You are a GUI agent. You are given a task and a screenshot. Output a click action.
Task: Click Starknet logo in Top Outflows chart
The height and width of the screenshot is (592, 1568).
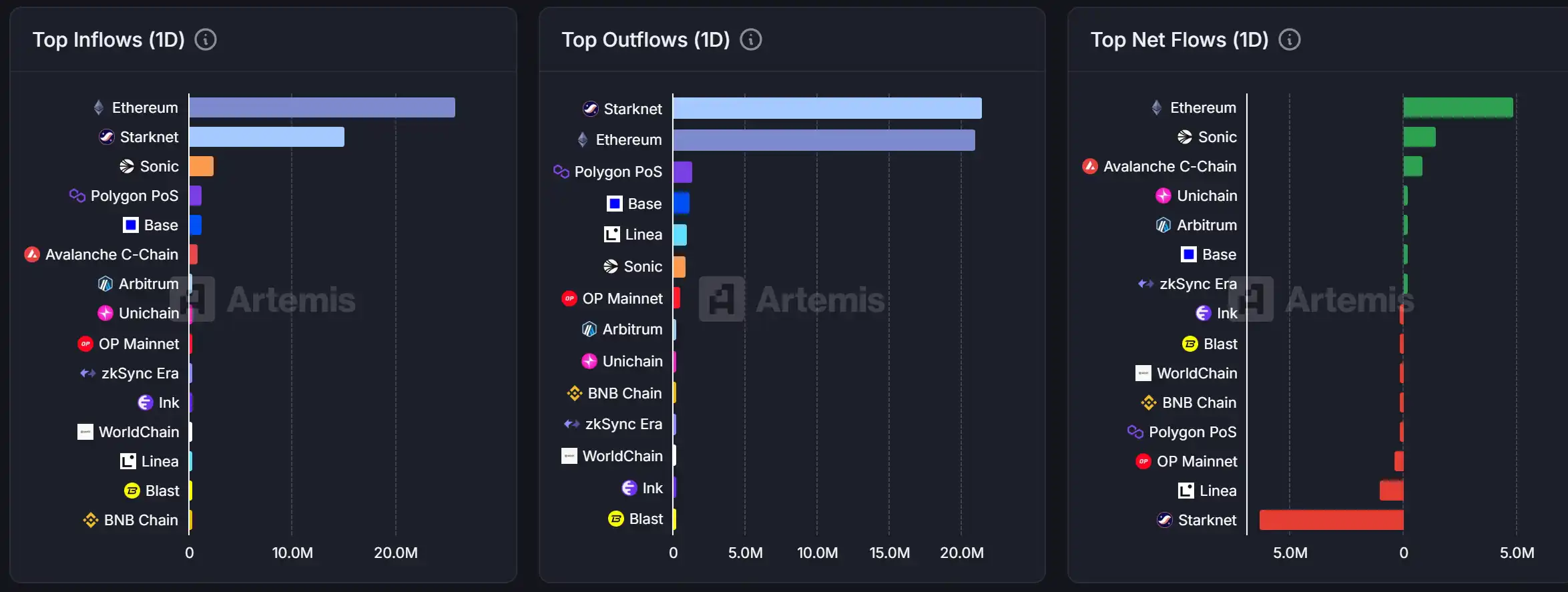tap(590, 109)
